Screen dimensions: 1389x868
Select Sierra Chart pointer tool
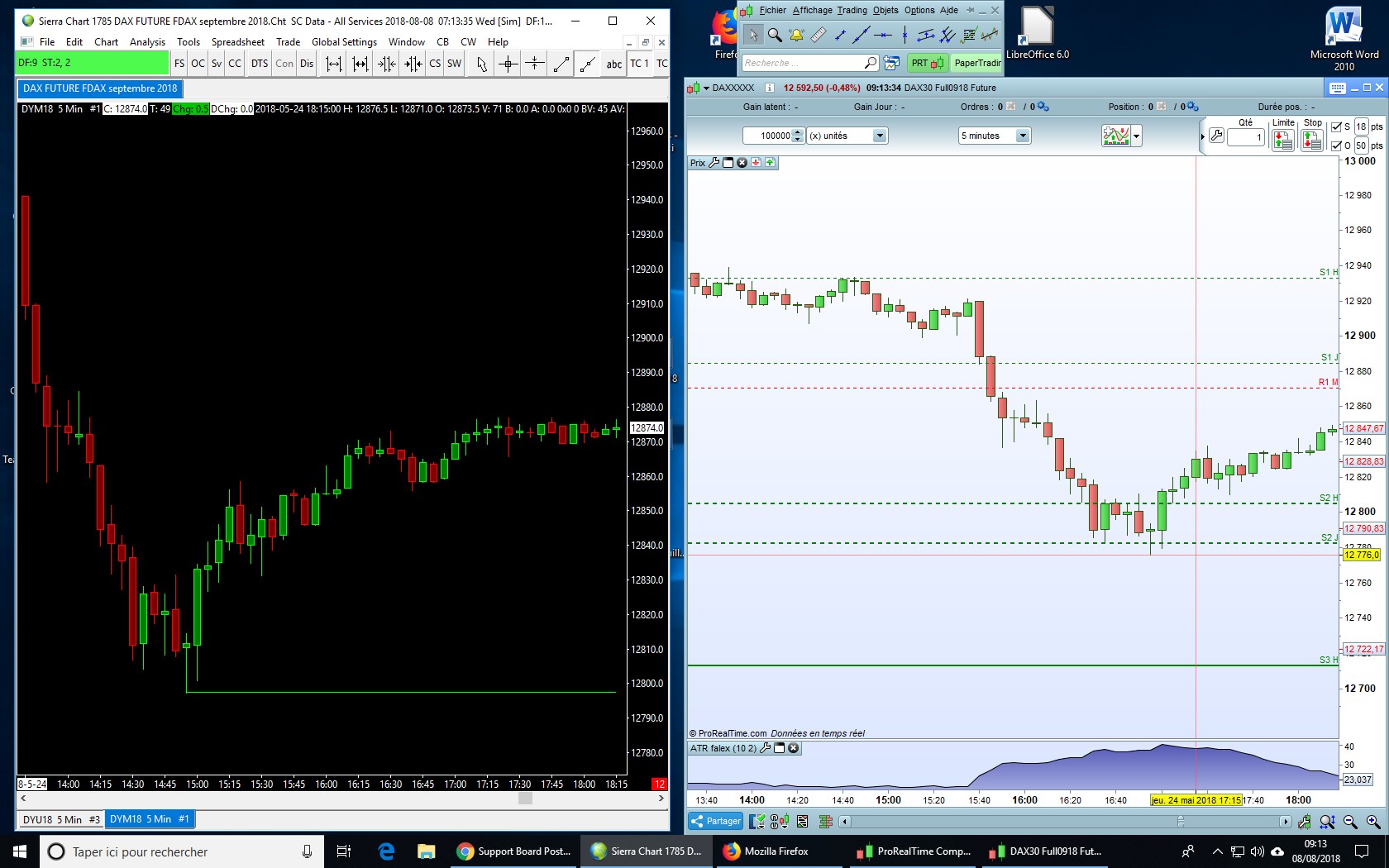(482, 64)
